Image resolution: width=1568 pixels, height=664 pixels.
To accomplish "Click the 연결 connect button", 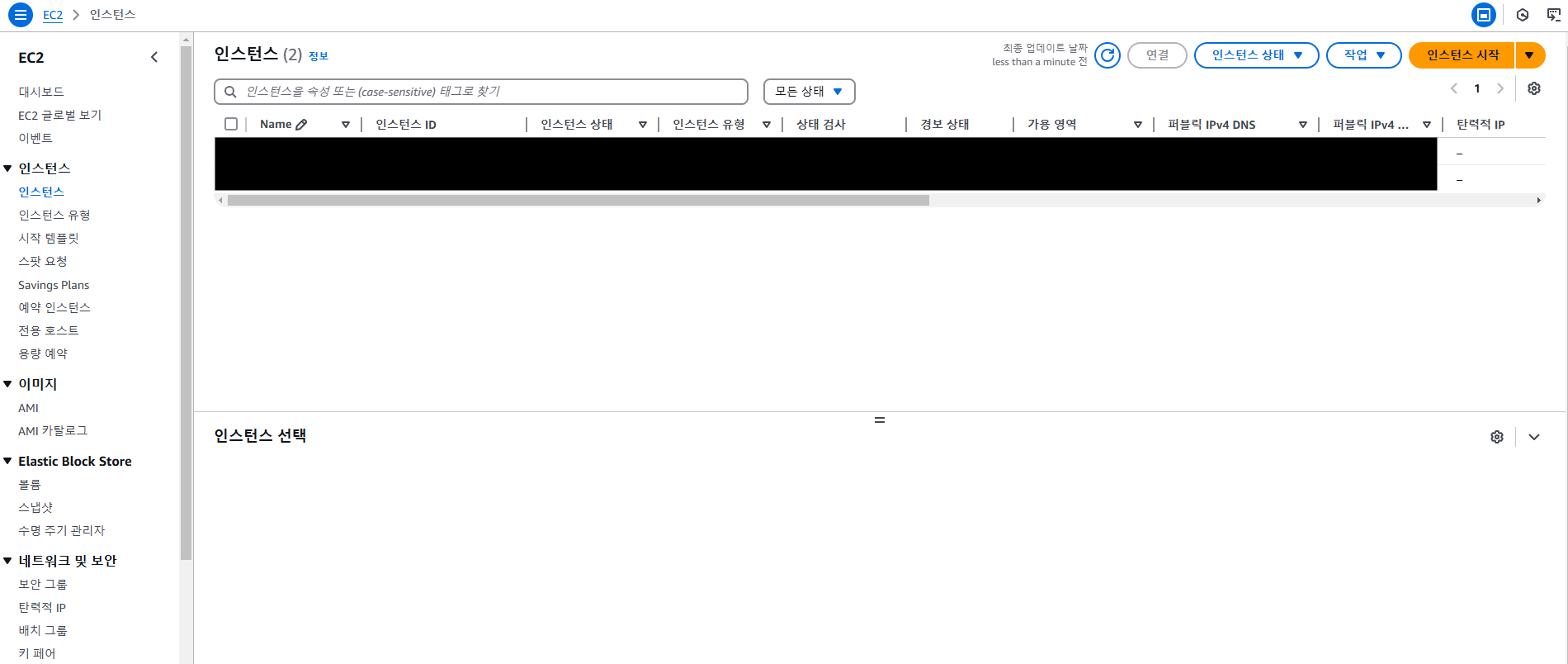I will click(x=1157, y=55).
